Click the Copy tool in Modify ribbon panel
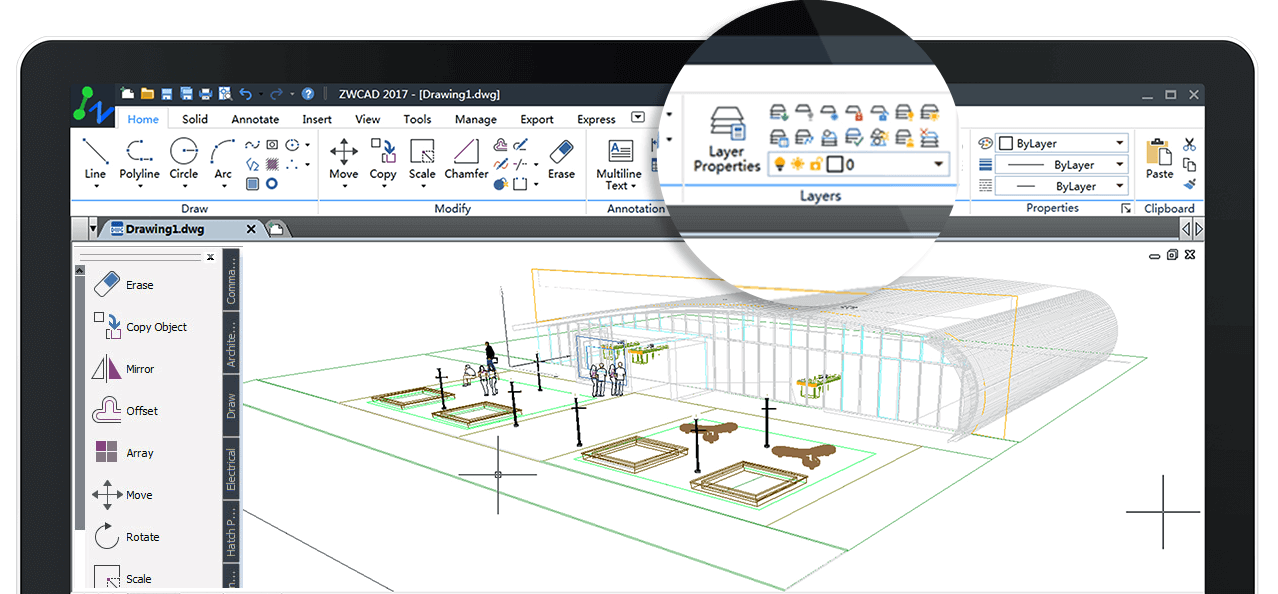 (383, 158)
